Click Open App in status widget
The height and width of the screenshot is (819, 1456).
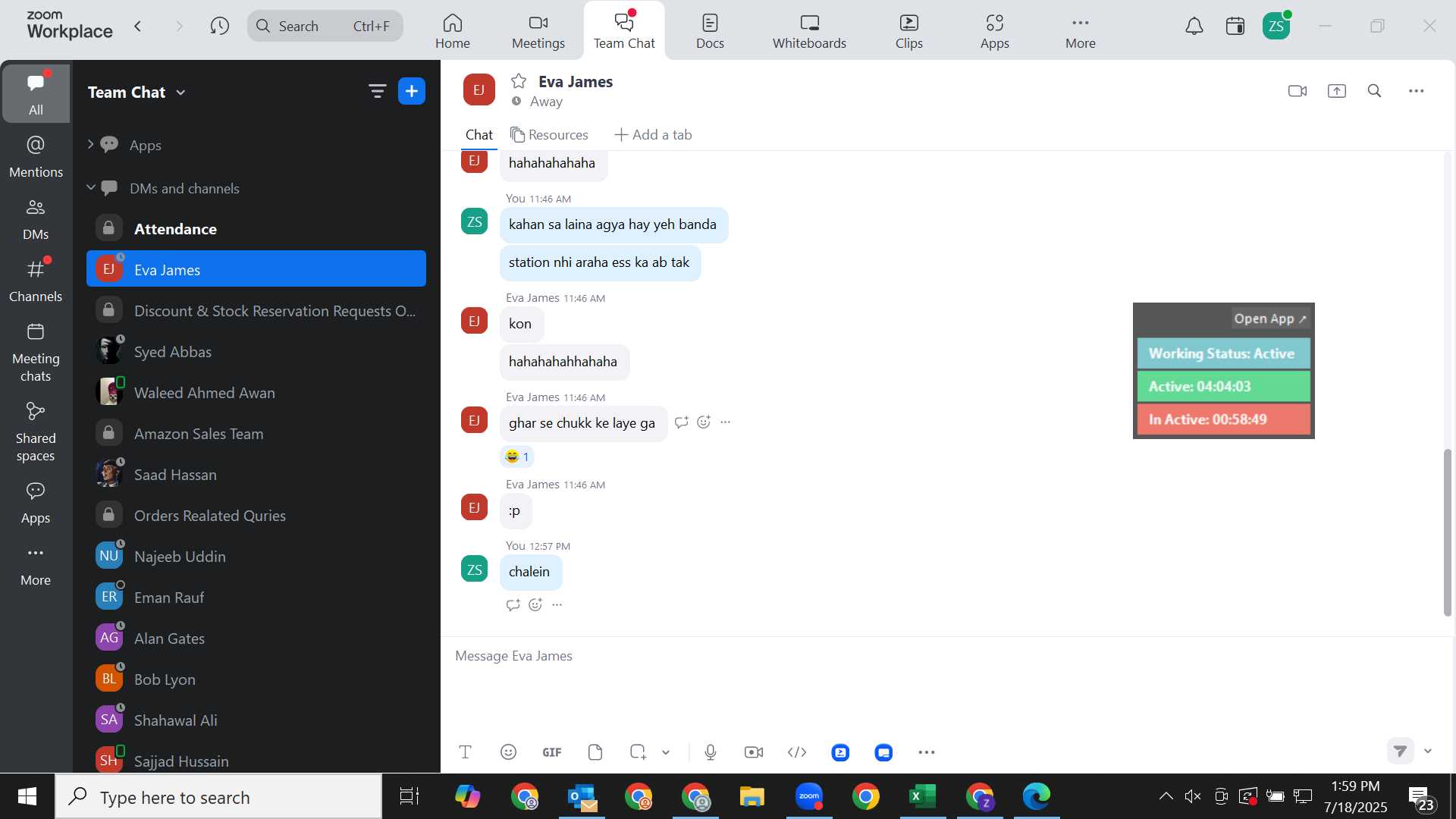pyautogui.click(x=1269, y=319)
